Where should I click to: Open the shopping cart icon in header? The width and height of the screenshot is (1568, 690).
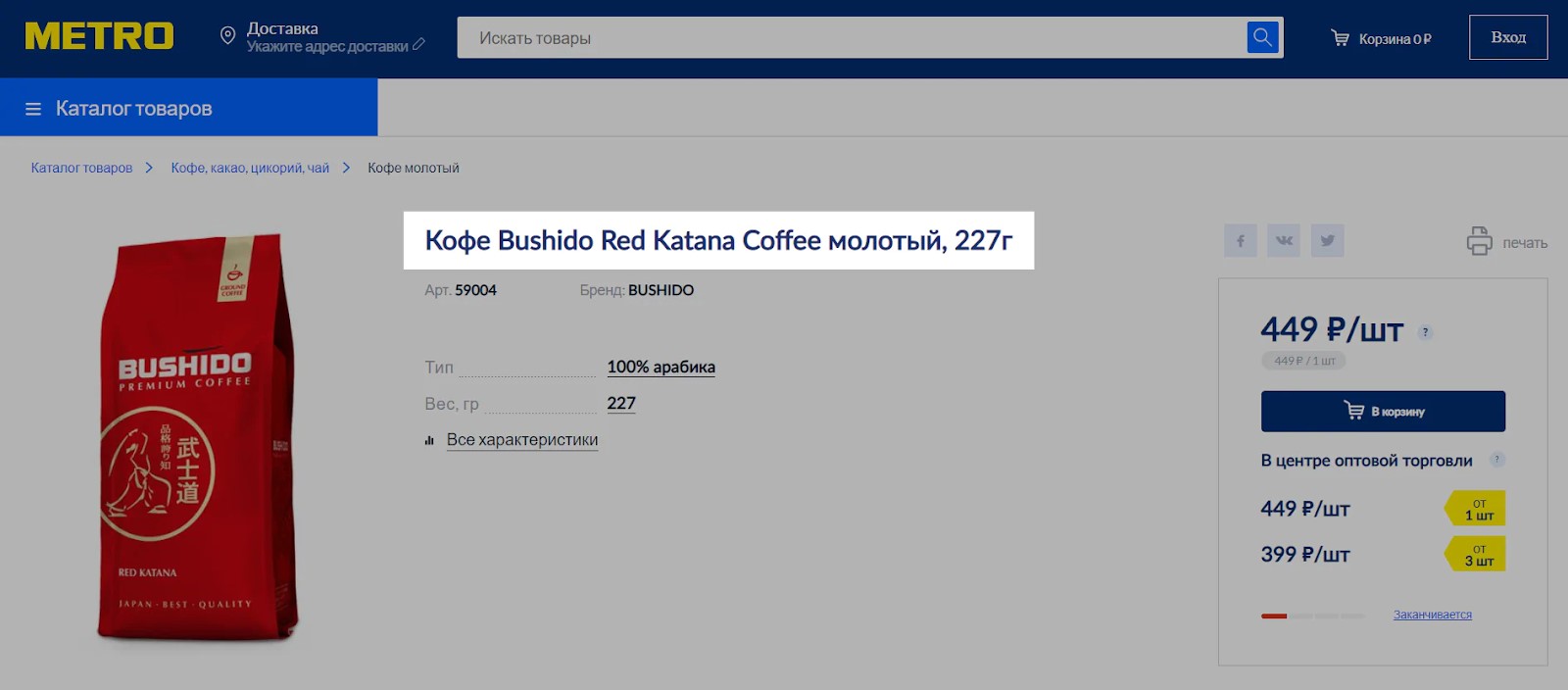[1339, 38]
